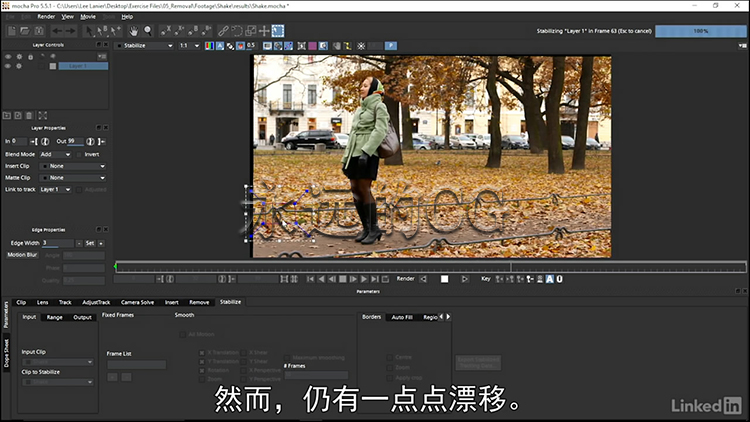This screenshot has height=422, width=750.
Task: Switch to the Track tab
Action: click(65, 302)
